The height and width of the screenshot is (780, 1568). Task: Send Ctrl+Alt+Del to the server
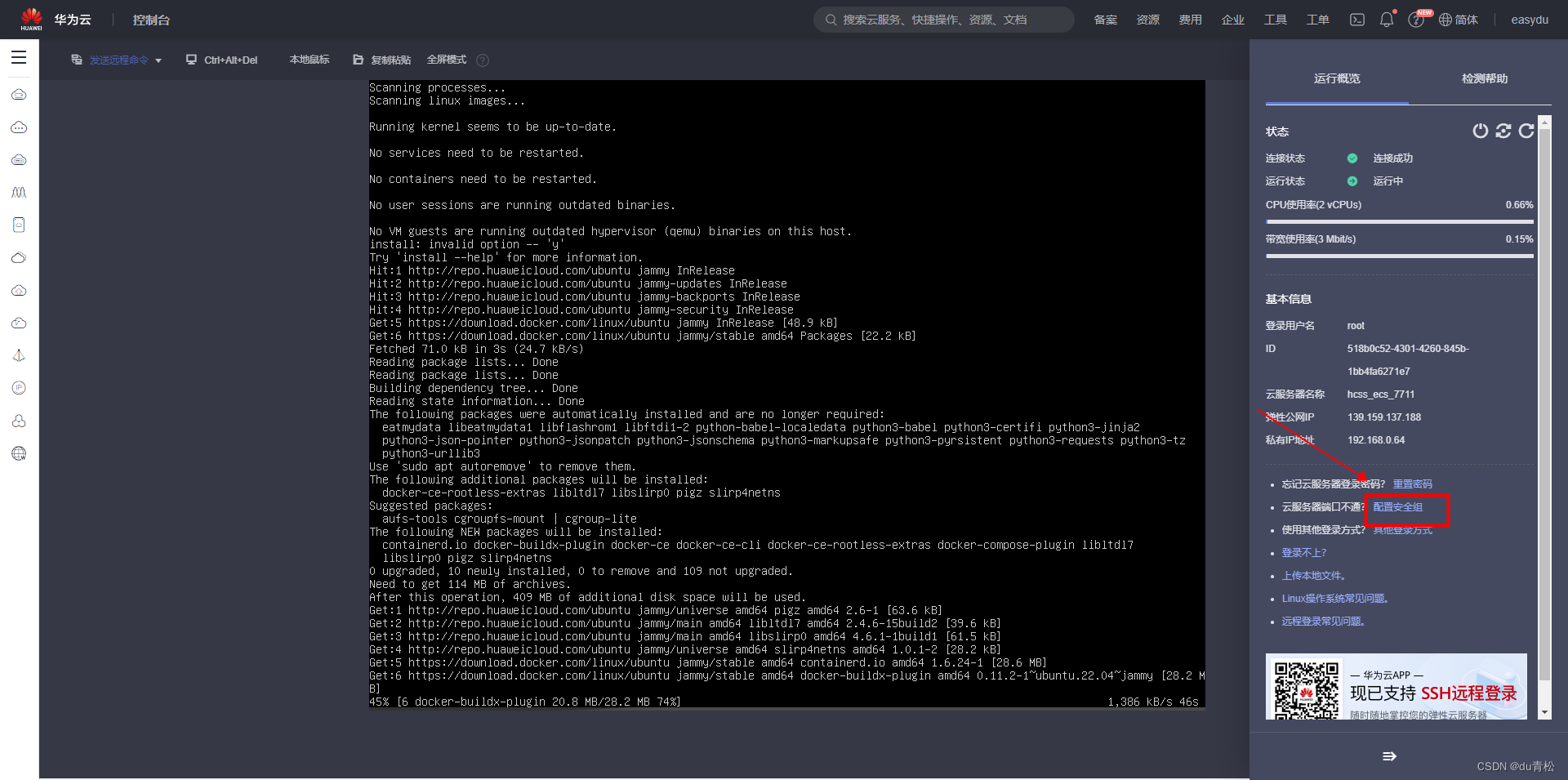point(222,60)
